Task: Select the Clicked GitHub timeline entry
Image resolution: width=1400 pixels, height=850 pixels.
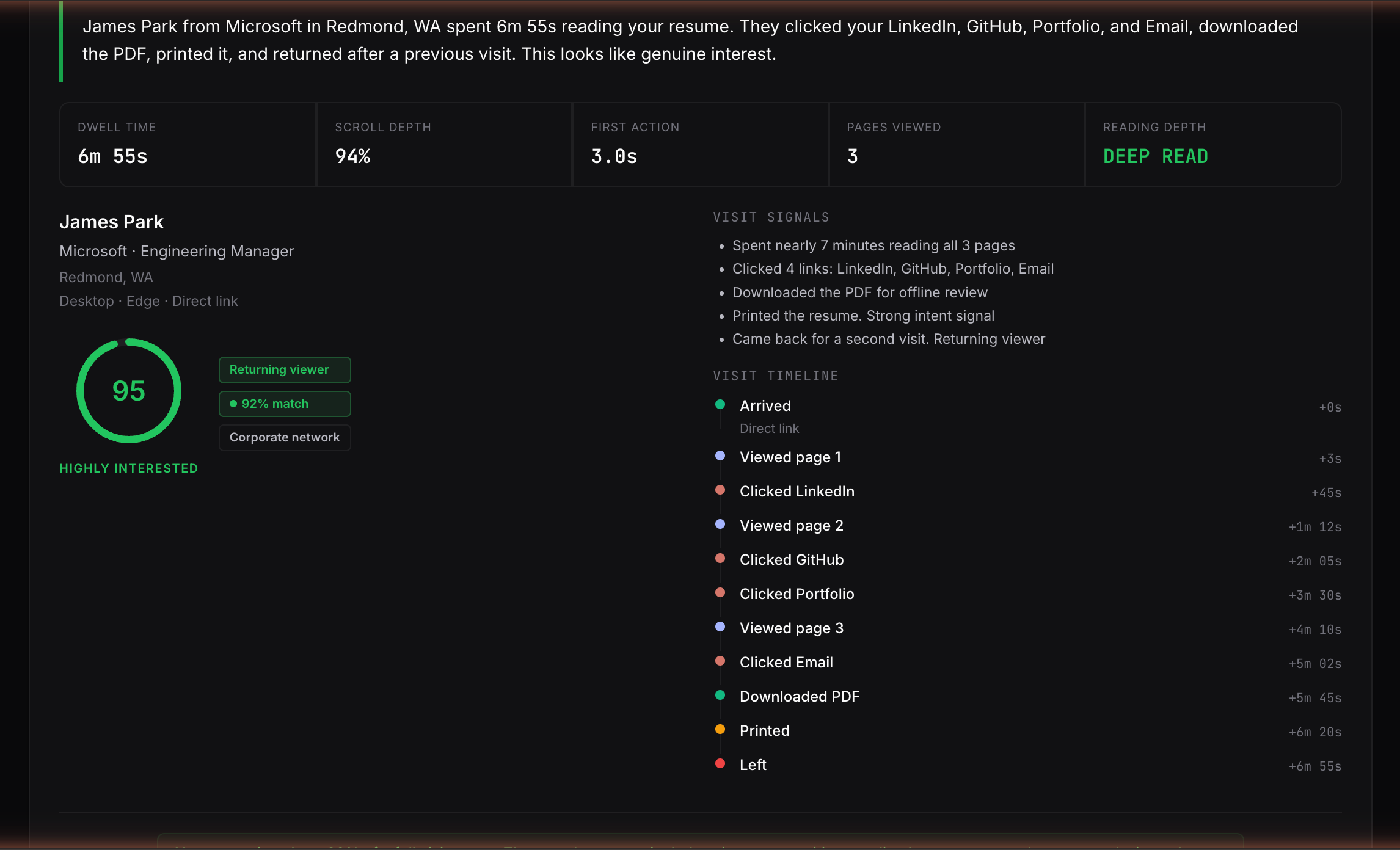Action: point(791,559)
